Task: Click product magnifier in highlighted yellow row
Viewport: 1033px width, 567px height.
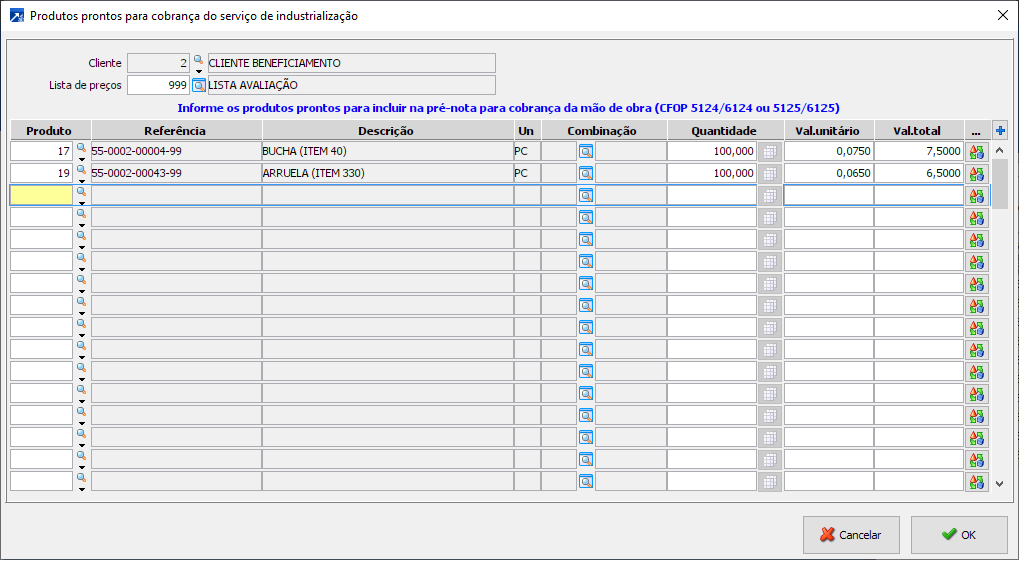Action: 81,192
